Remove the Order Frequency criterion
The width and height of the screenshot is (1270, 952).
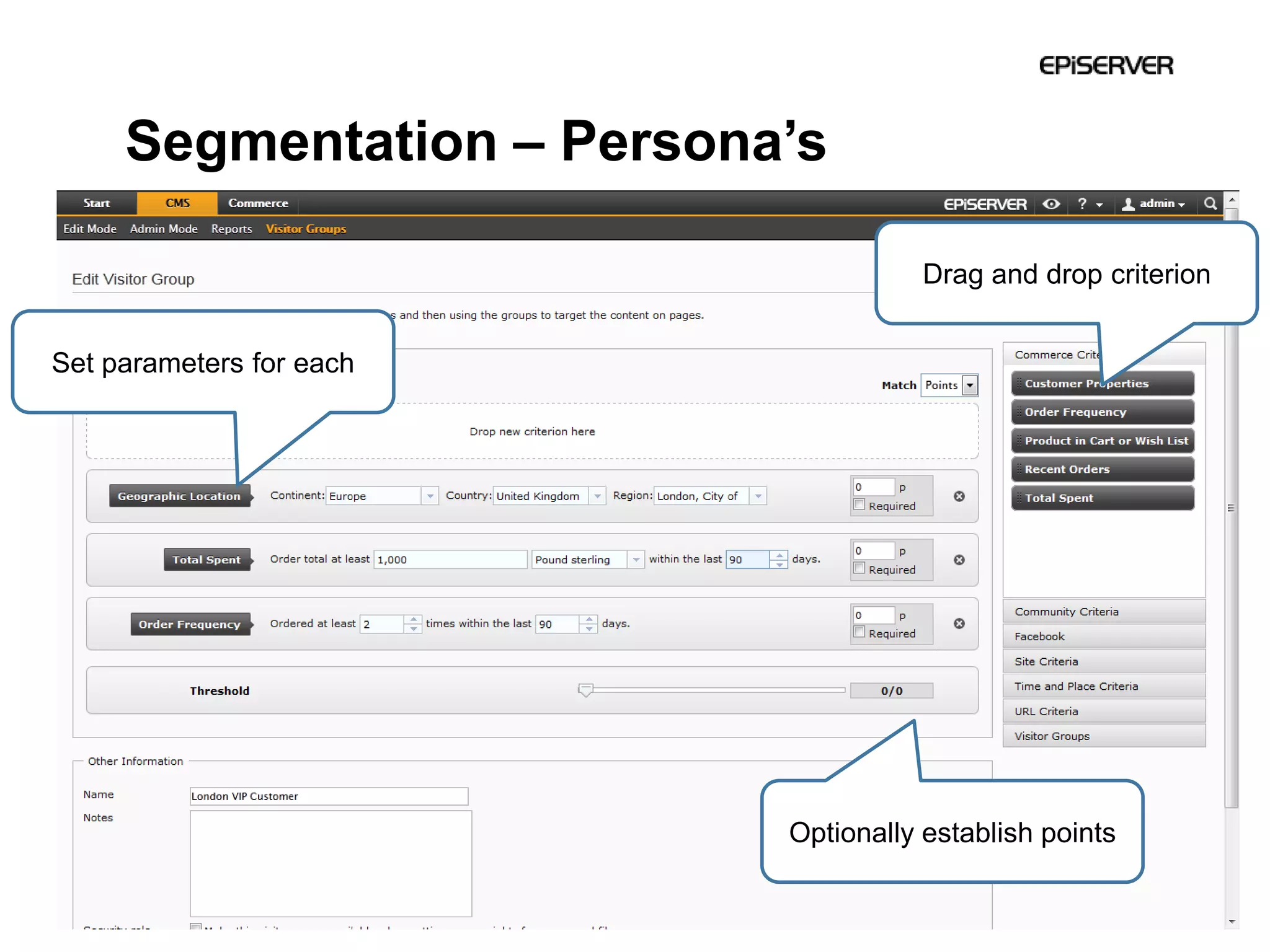(x=959, y=624)
